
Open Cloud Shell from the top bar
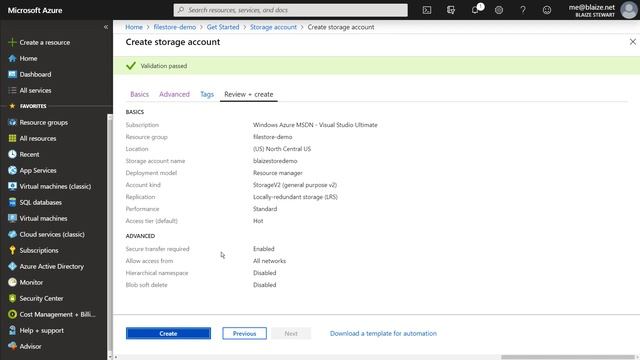click(x=427, y=10)
